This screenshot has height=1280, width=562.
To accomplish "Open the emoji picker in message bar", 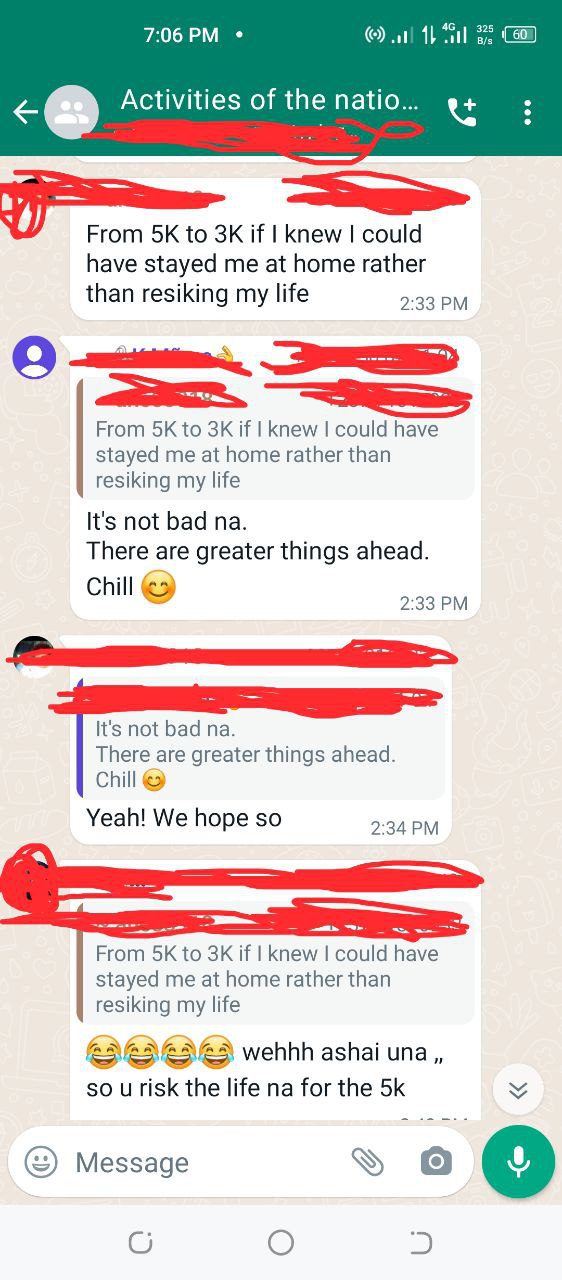I will tap(41, 1161).
